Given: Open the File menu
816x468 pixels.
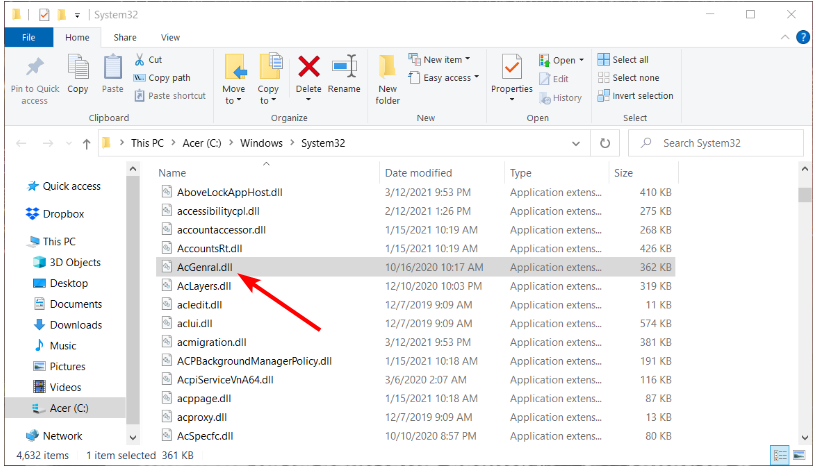Looking at the screenshot, I should pyautogui.click(x=29, y=37).
